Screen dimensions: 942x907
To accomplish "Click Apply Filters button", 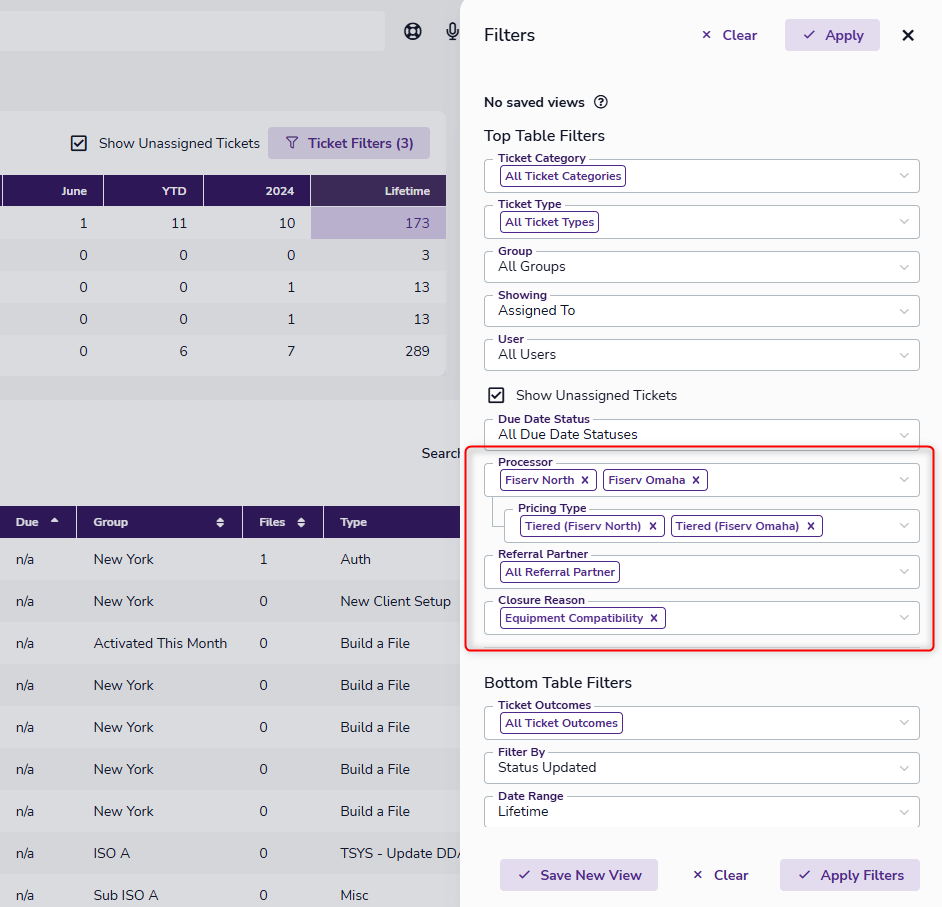I will pos(849,875).
